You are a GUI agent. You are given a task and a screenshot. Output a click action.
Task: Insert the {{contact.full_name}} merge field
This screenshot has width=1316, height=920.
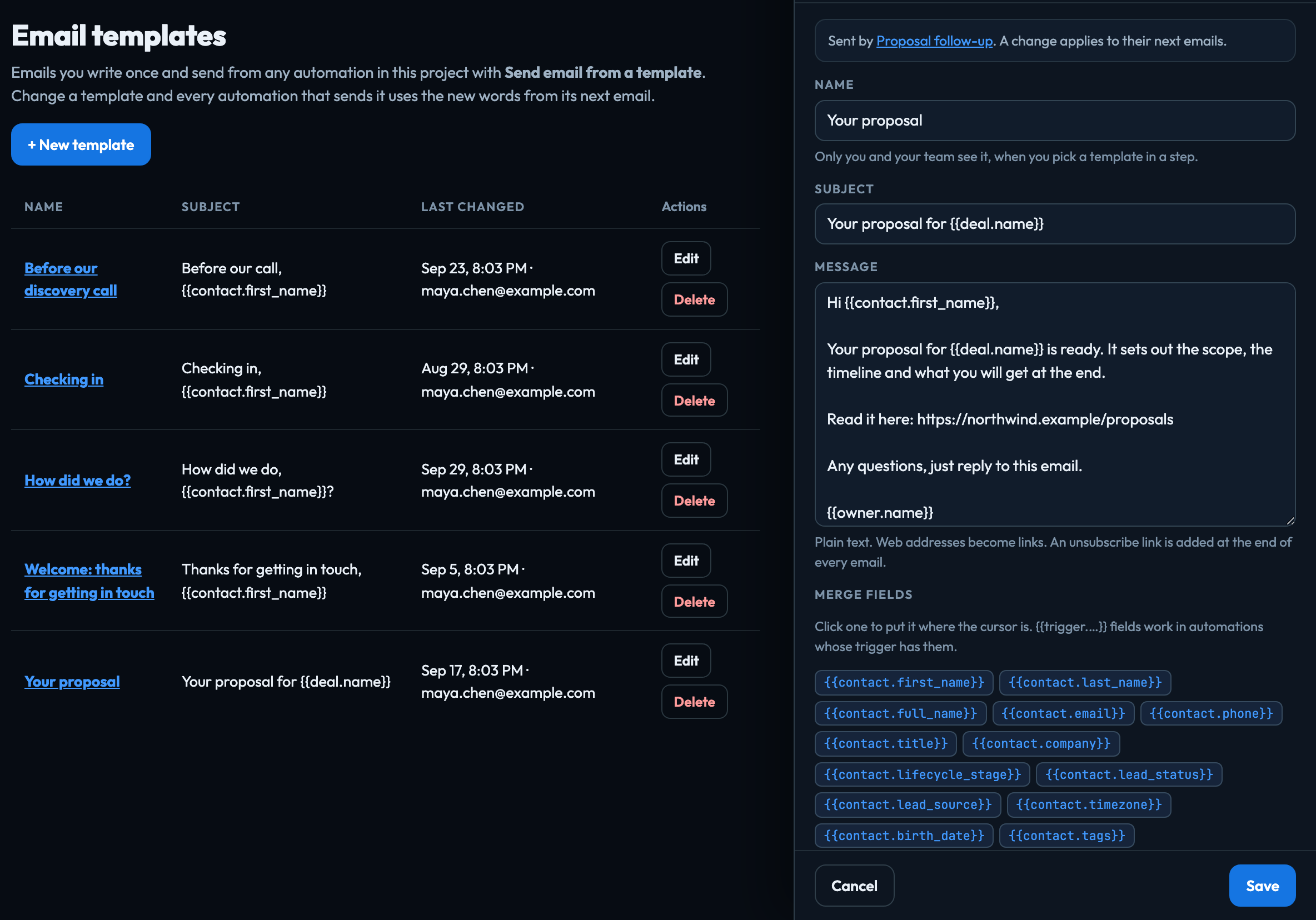pyautogui.click(x=900, y=713)
